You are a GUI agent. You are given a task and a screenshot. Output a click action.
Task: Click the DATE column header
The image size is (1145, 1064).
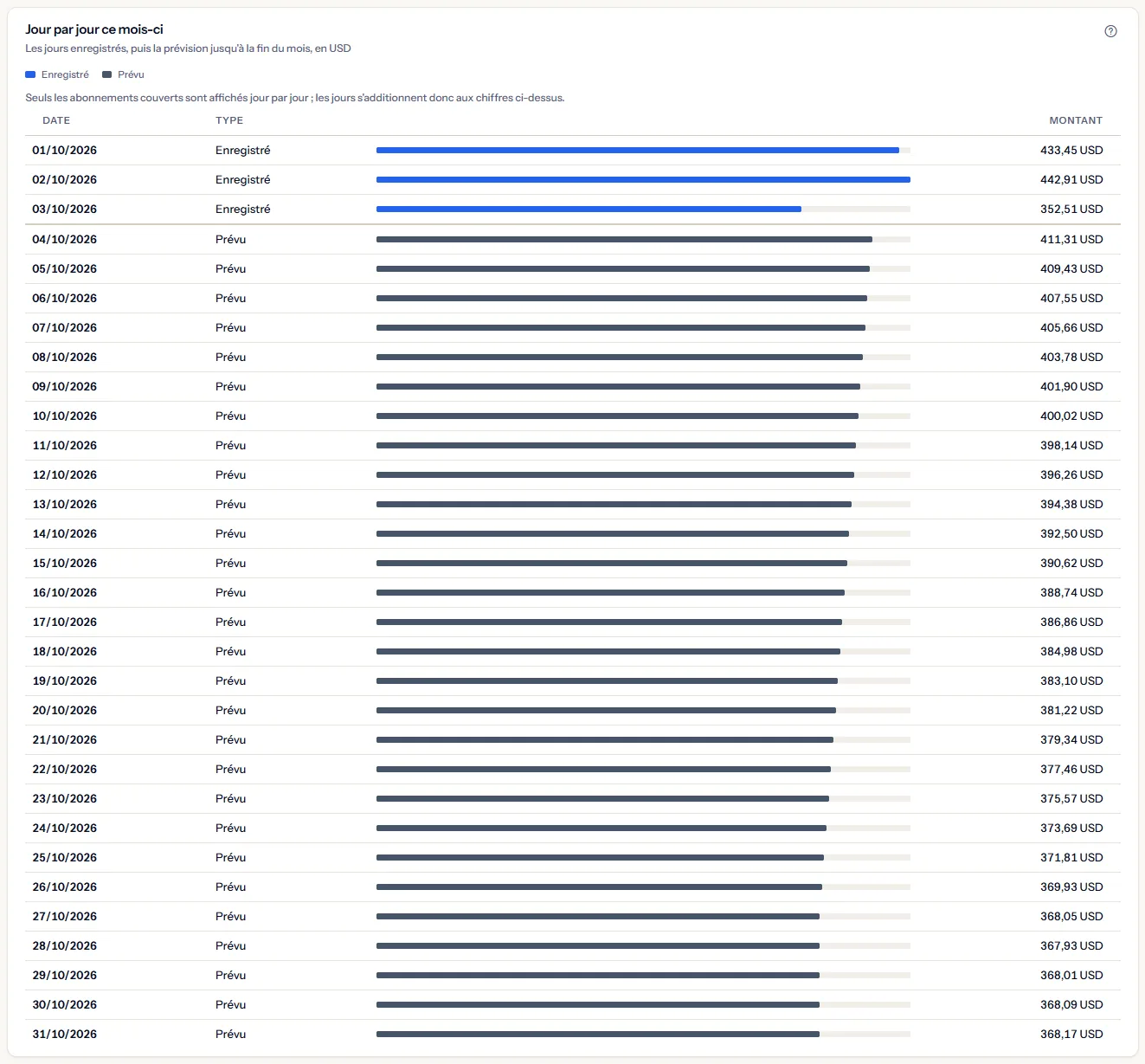56,120
